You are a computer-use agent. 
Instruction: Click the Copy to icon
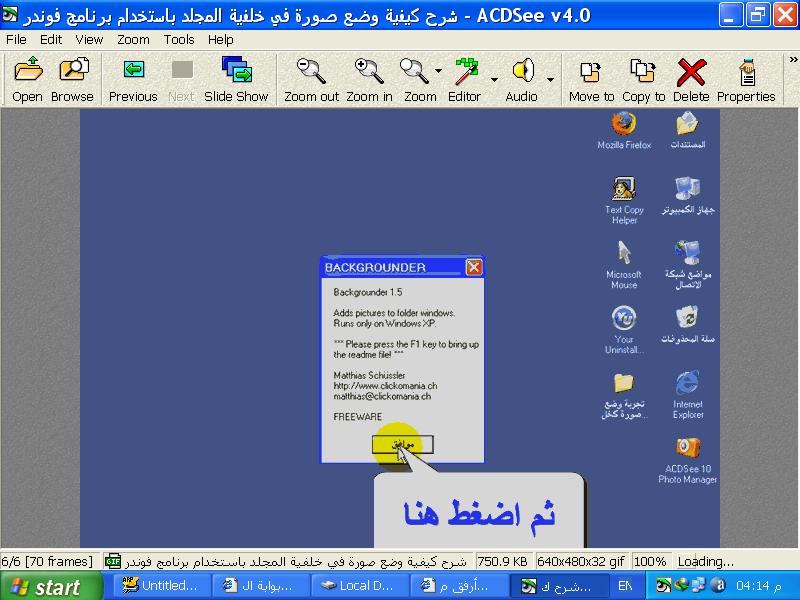tap(643, 72)
